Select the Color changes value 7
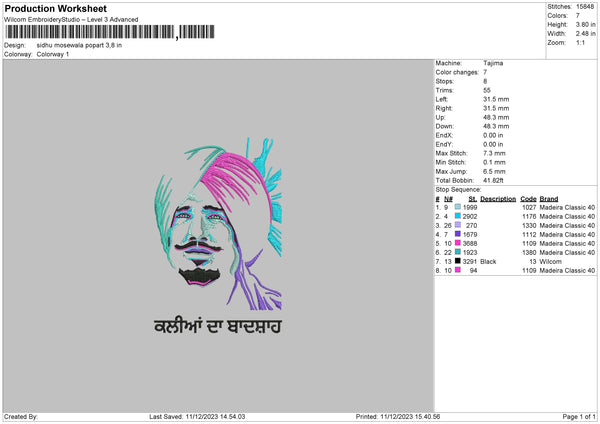The height and width of the screenshot is (424, 600). tap(485, 72)
